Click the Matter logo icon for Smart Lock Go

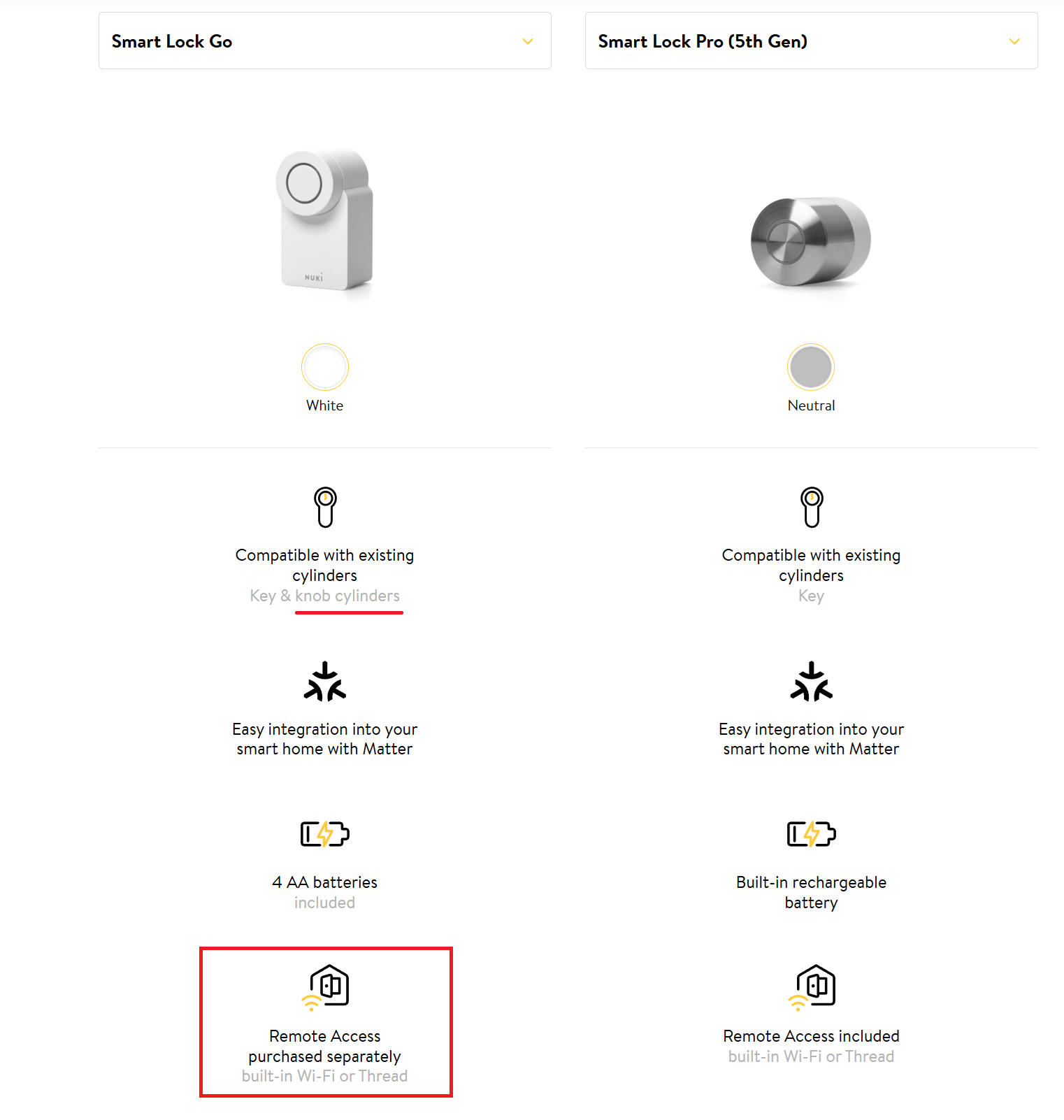point(325,682)
